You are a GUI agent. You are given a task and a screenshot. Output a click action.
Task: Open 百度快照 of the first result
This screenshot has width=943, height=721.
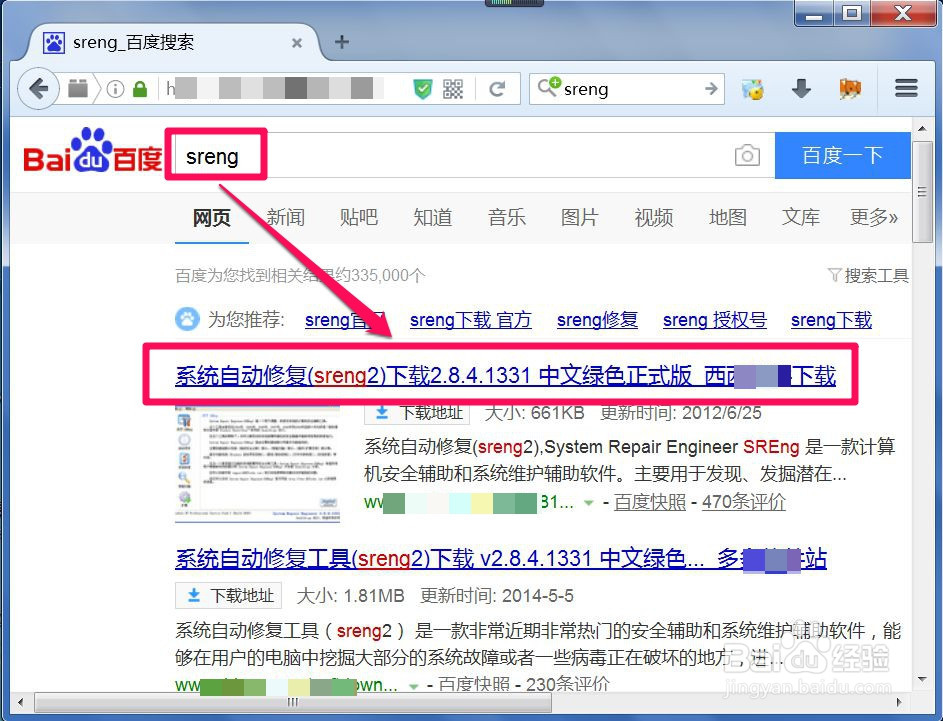click(x=650, y=502)
